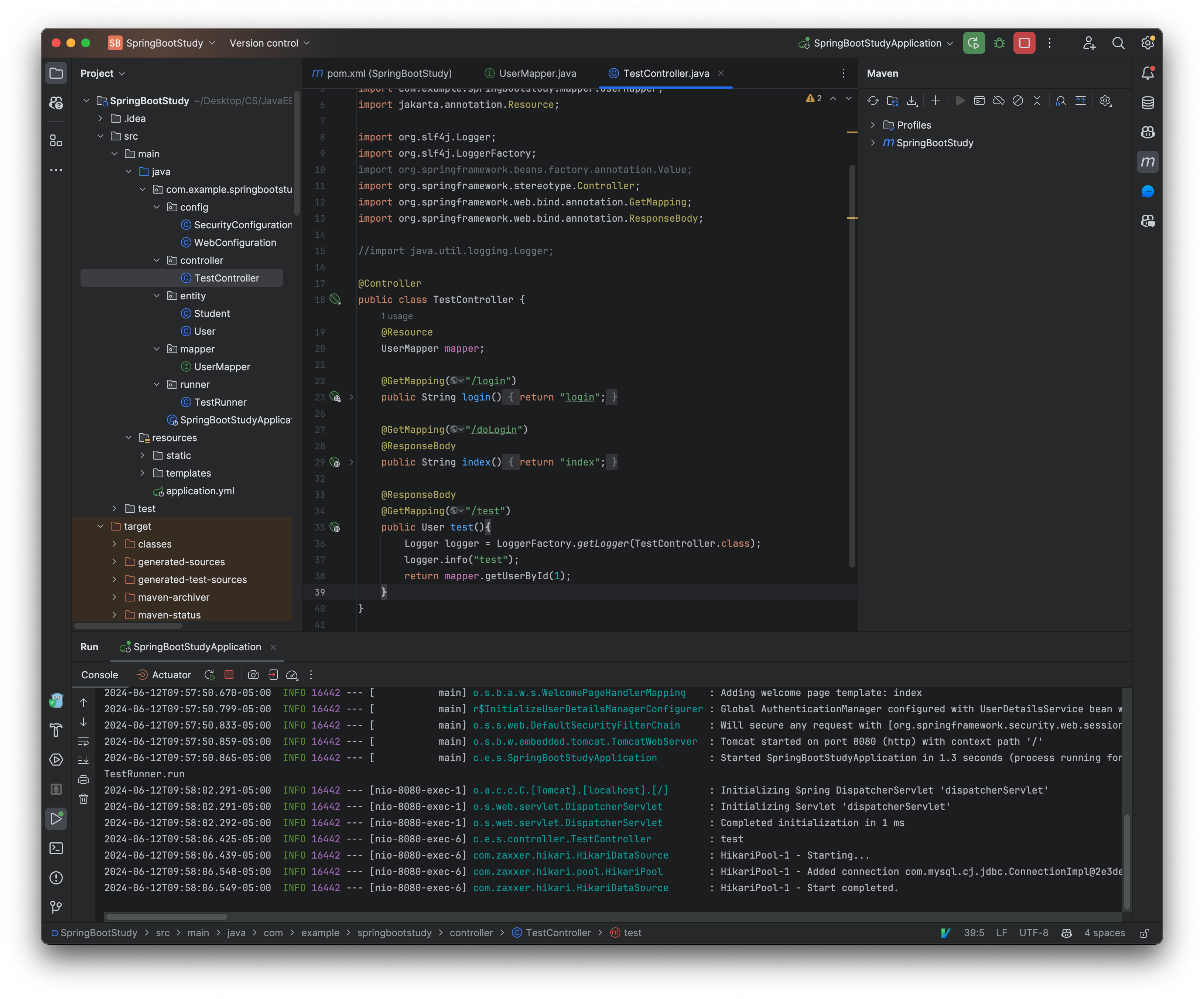Open Maven settings gear
The image size is (1204, 999).
click(x=1105, y=100)
